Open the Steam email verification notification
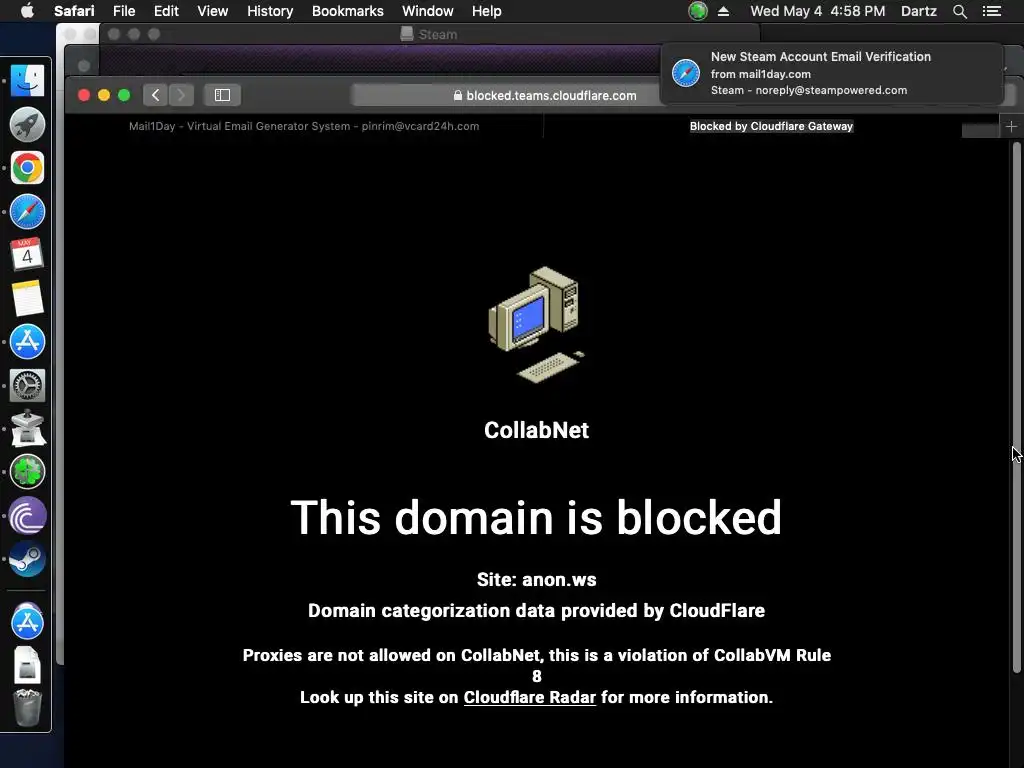Image resolution: width=1024 pixels, height=768 pixels. click(x=831, y=73)
